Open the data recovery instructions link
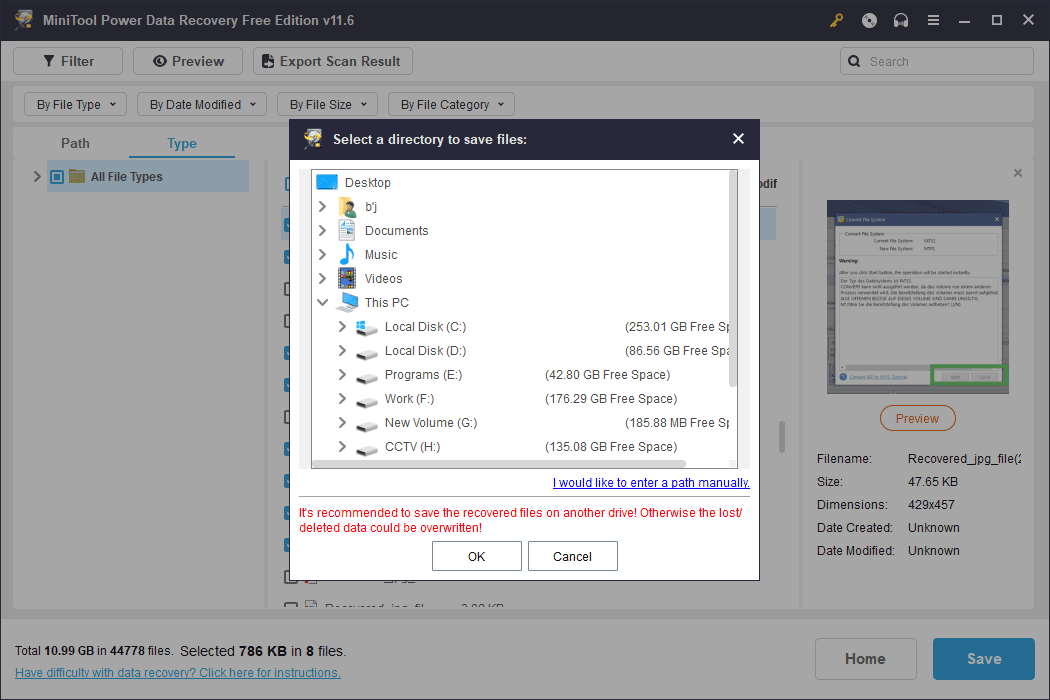1050x700 pixels. (x=177, y=673)
